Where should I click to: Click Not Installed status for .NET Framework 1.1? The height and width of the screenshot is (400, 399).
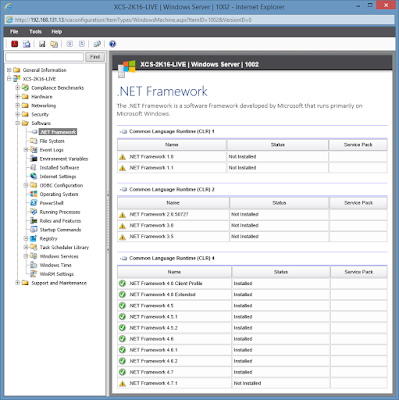(x=242, y=168)
